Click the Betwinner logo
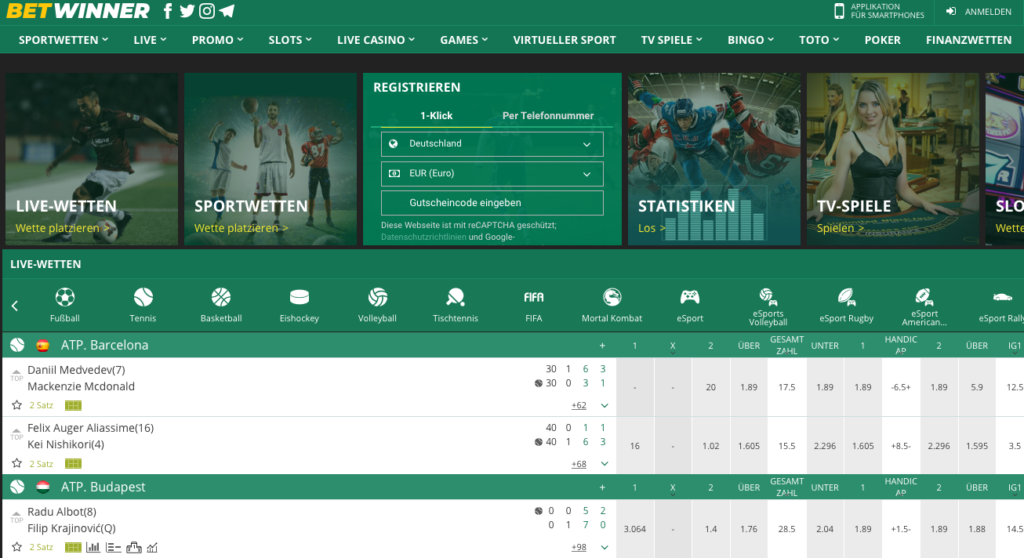Image resolution: width=1024 pixels, height=558 pixels. (78, 11)
